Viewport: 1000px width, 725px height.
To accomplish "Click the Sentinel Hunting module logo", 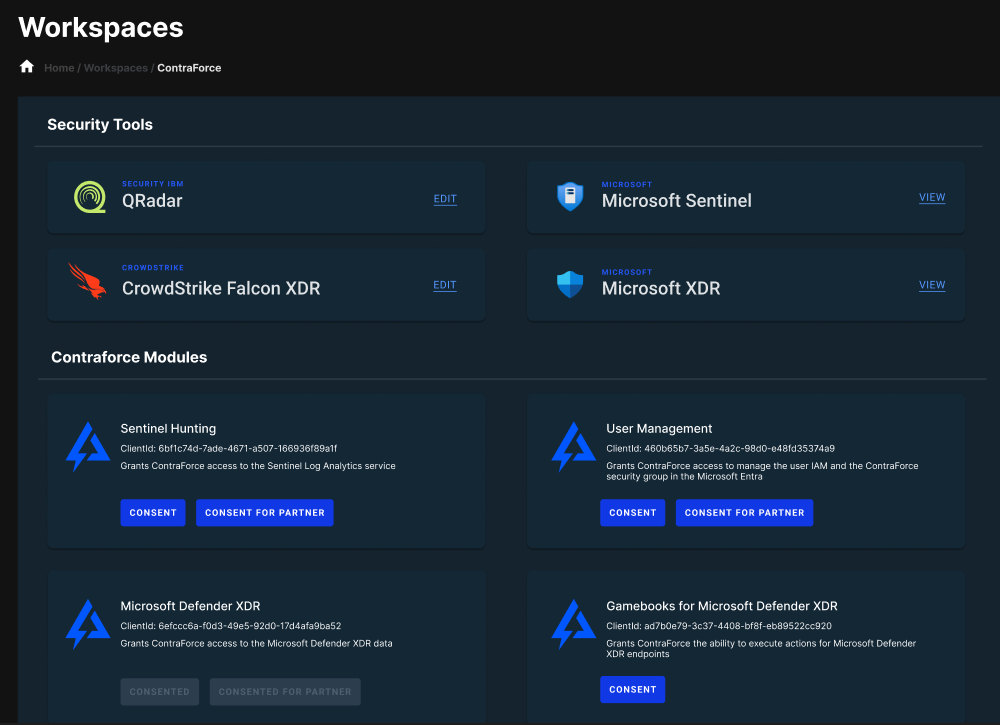I will point(88,447).
